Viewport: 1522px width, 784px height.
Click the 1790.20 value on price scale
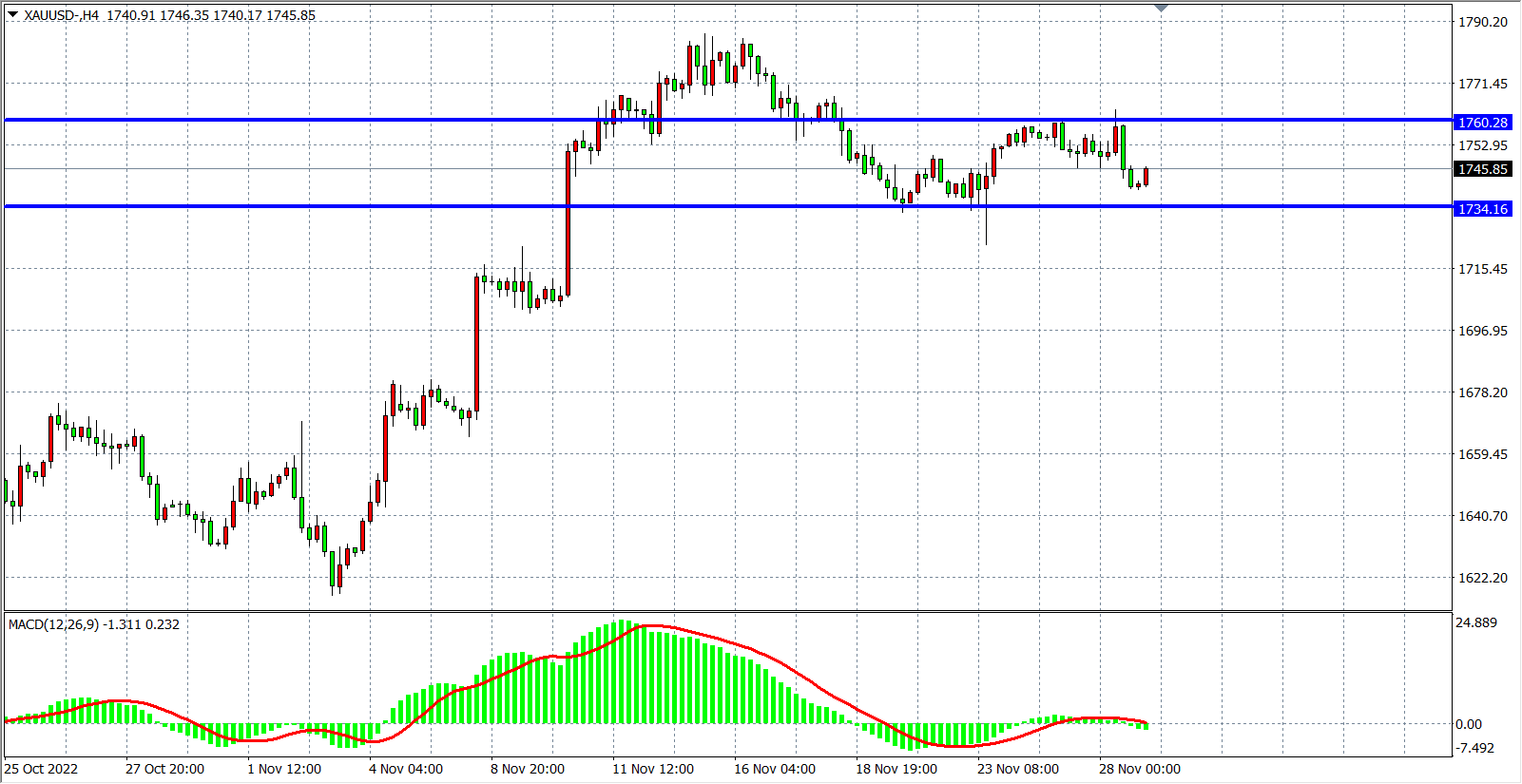pyautogui.click(x=1482, y=22)
